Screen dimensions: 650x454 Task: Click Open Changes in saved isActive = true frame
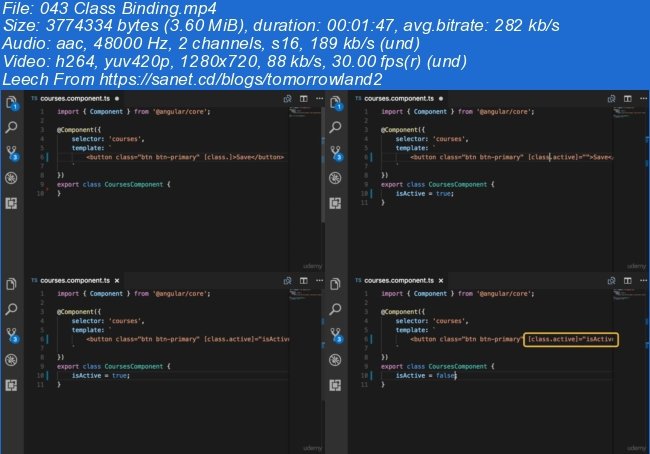[x=287, y=281]
